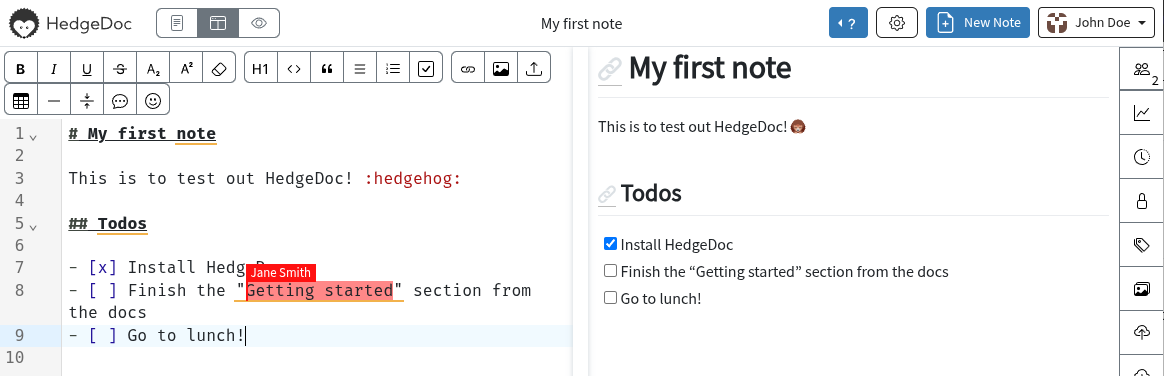Insert an ordered list

pyautogui.click(x=393, y=69)
